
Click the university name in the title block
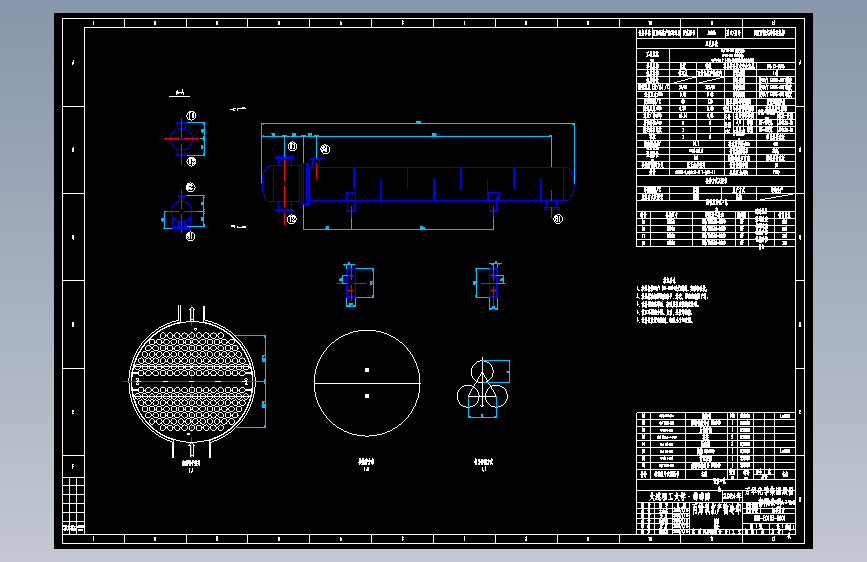679,497
